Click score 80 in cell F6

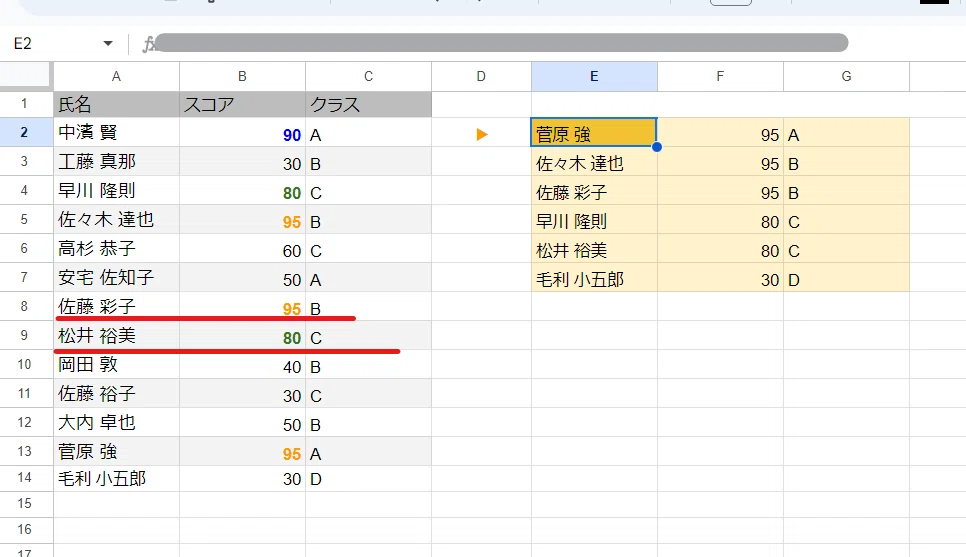click(720, 248)
